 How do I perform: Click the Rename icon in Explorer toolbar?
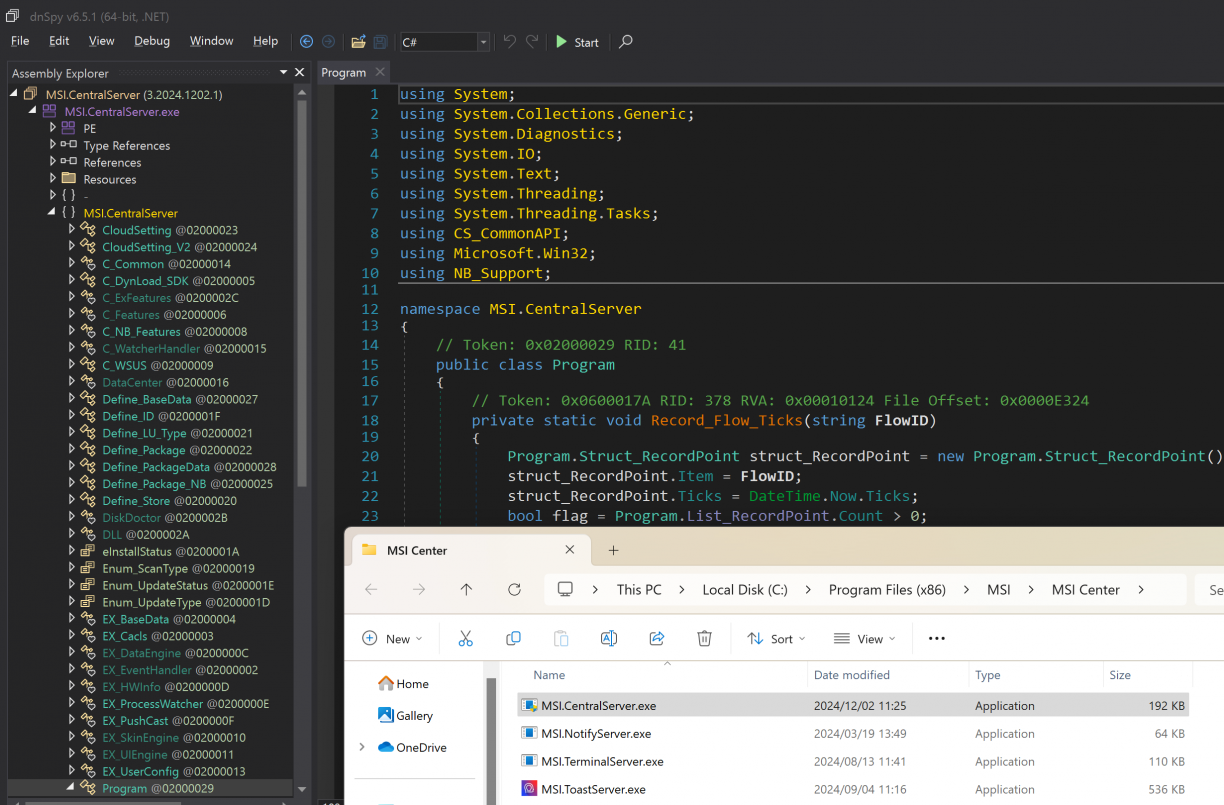pyautogui.click(x=608, y=639)
